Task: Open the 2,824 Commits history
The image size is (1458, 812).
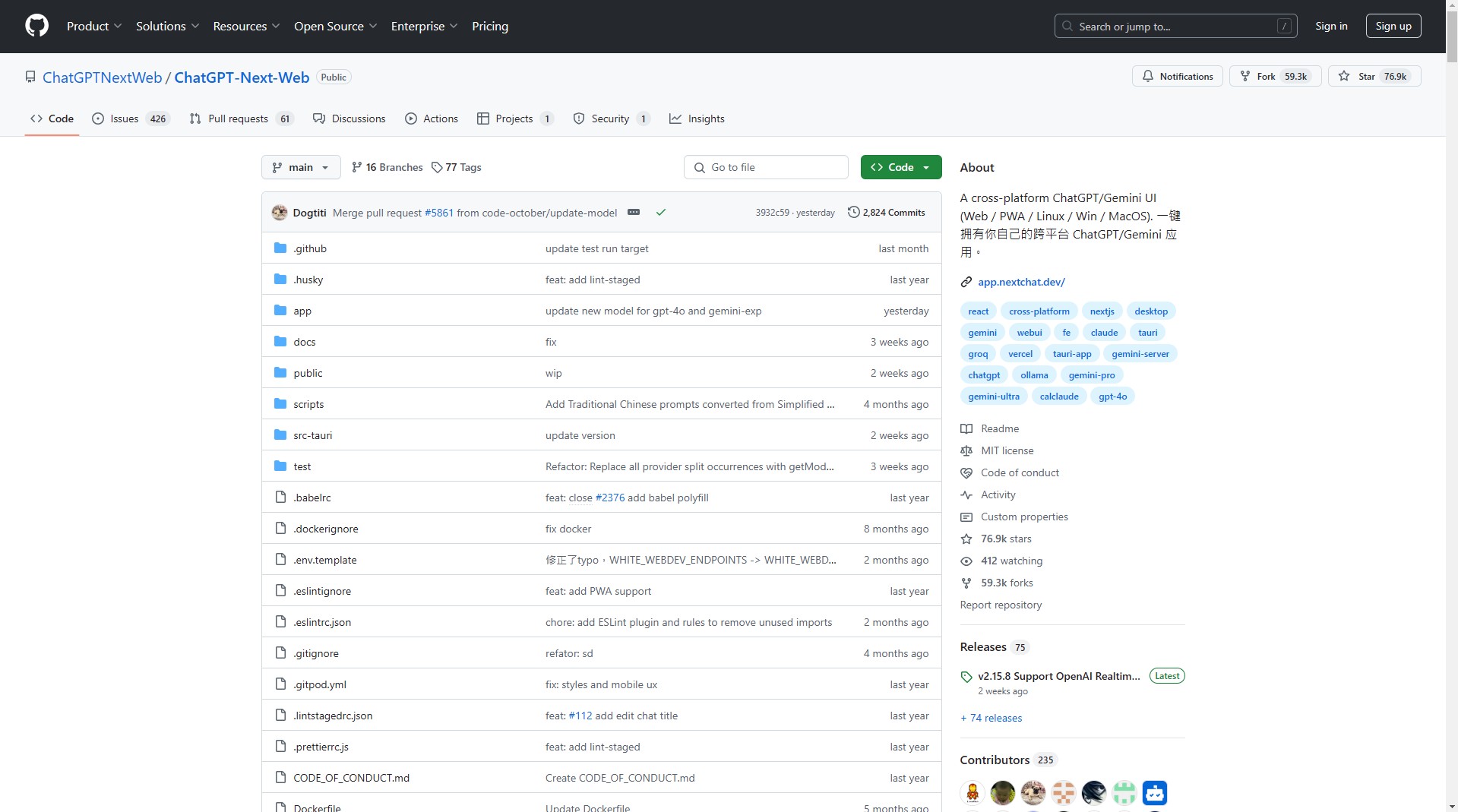Action: click(887, 212)
